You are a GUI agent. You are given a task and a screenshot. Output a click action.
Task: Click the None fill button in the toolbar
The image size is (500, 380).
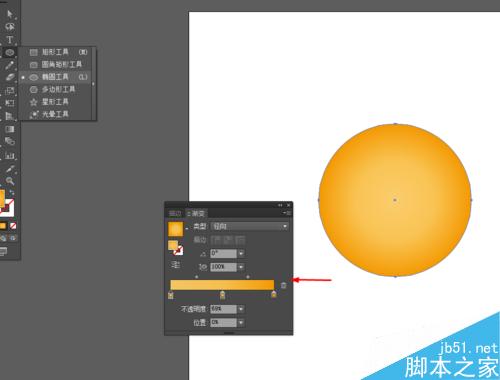click(x=13, y=226)
